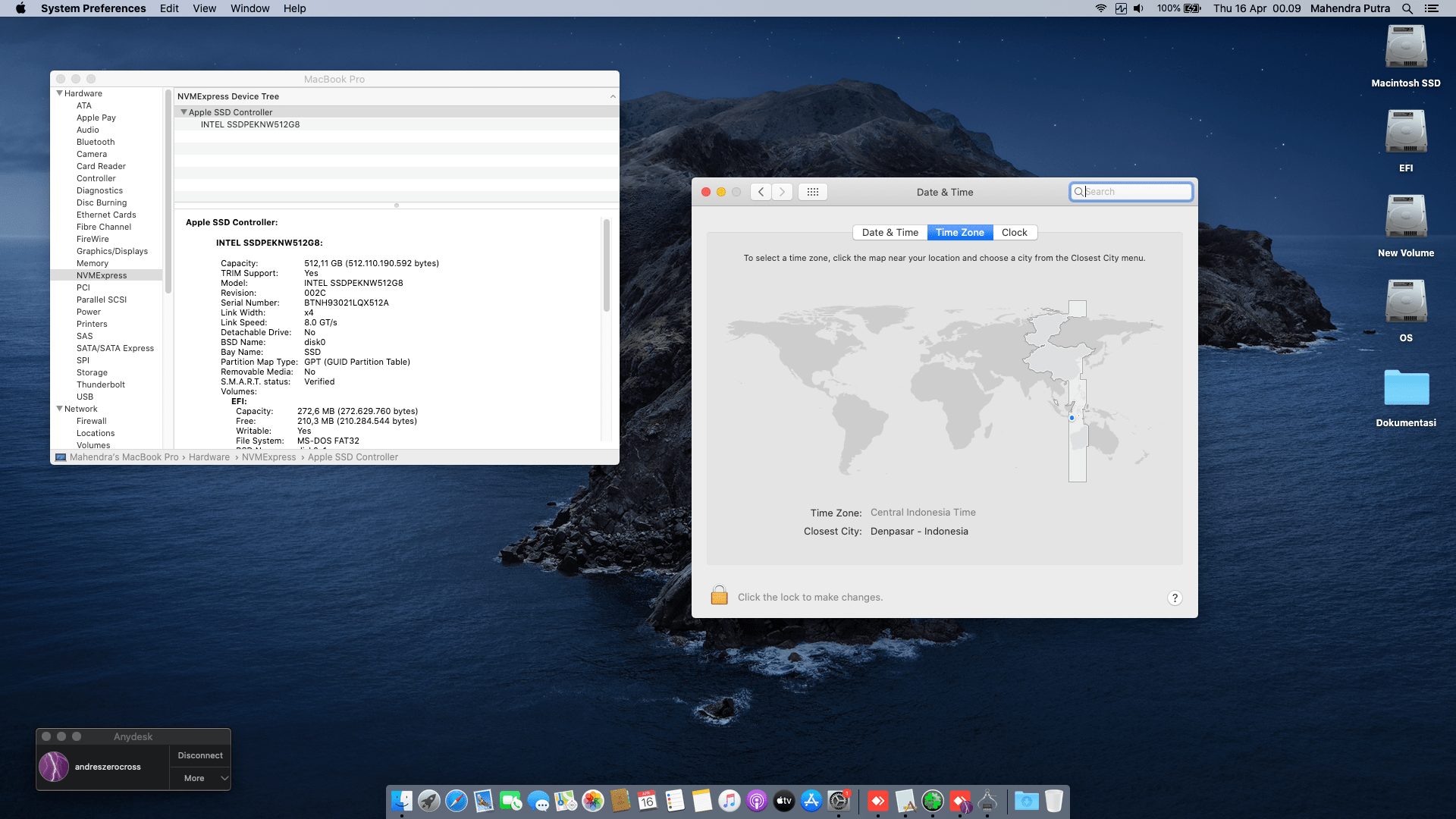This screenshot has width=1456, height=819.
Task: Open Wi-Fi status menu
Action: pyautogui.click(x=1100, y=8)
